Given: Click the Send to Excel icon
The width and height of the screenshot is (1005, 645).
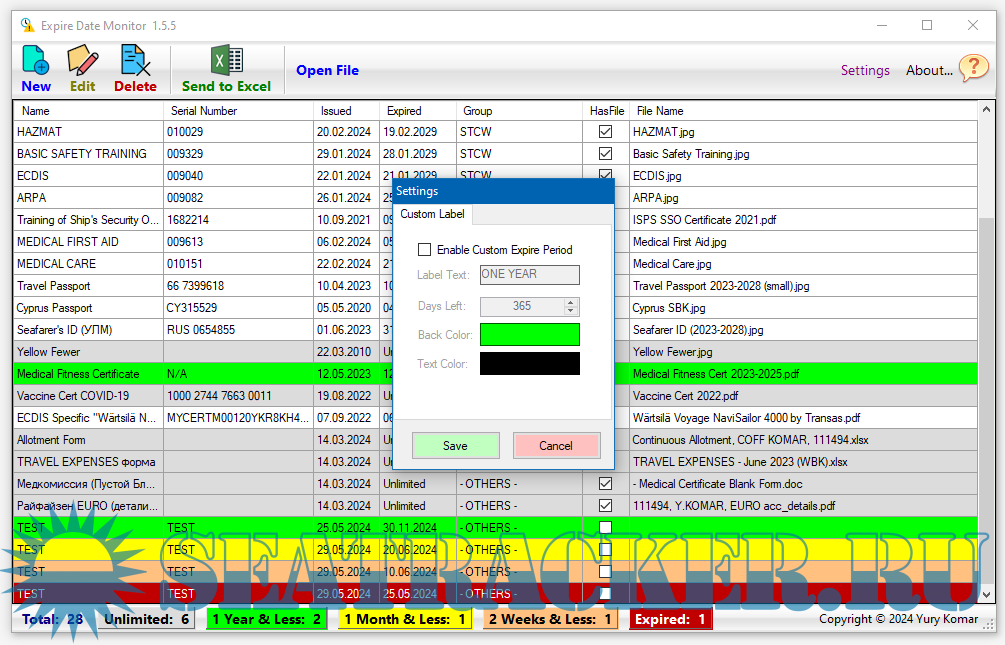Looking at the screenshot, I should pos(226,62).
